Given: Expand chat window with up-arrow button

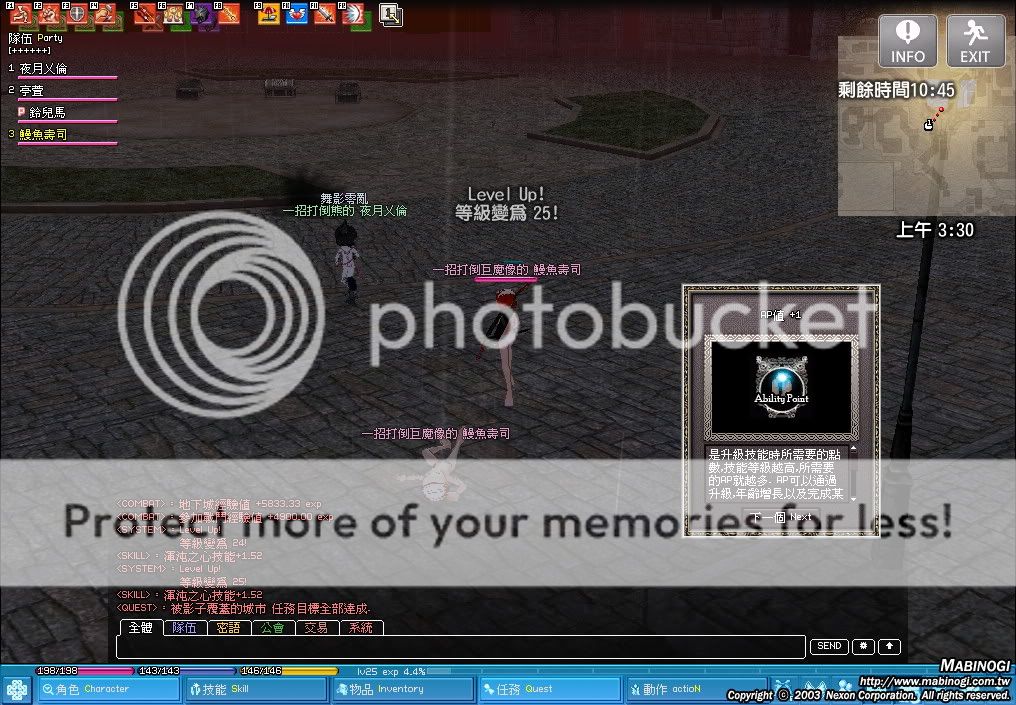Looking at the screenshot, I should [889, 647].
